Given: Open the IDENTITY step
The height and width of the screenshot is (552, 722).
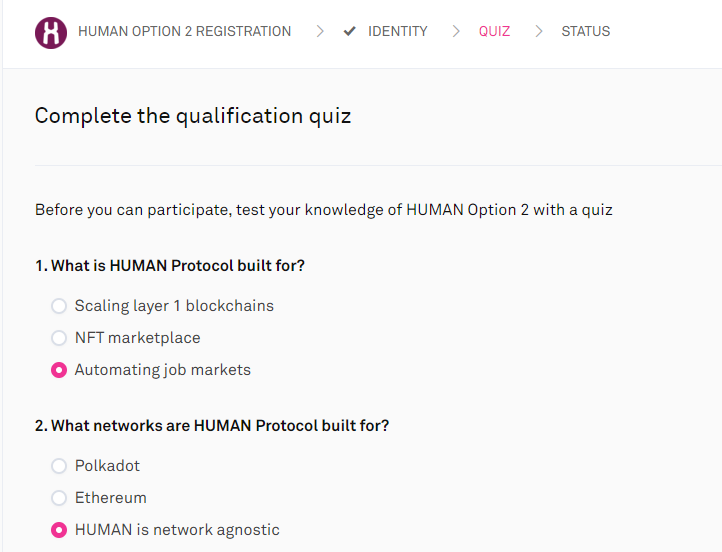Looking at the screenshot, I should click(x=397, y=31).
